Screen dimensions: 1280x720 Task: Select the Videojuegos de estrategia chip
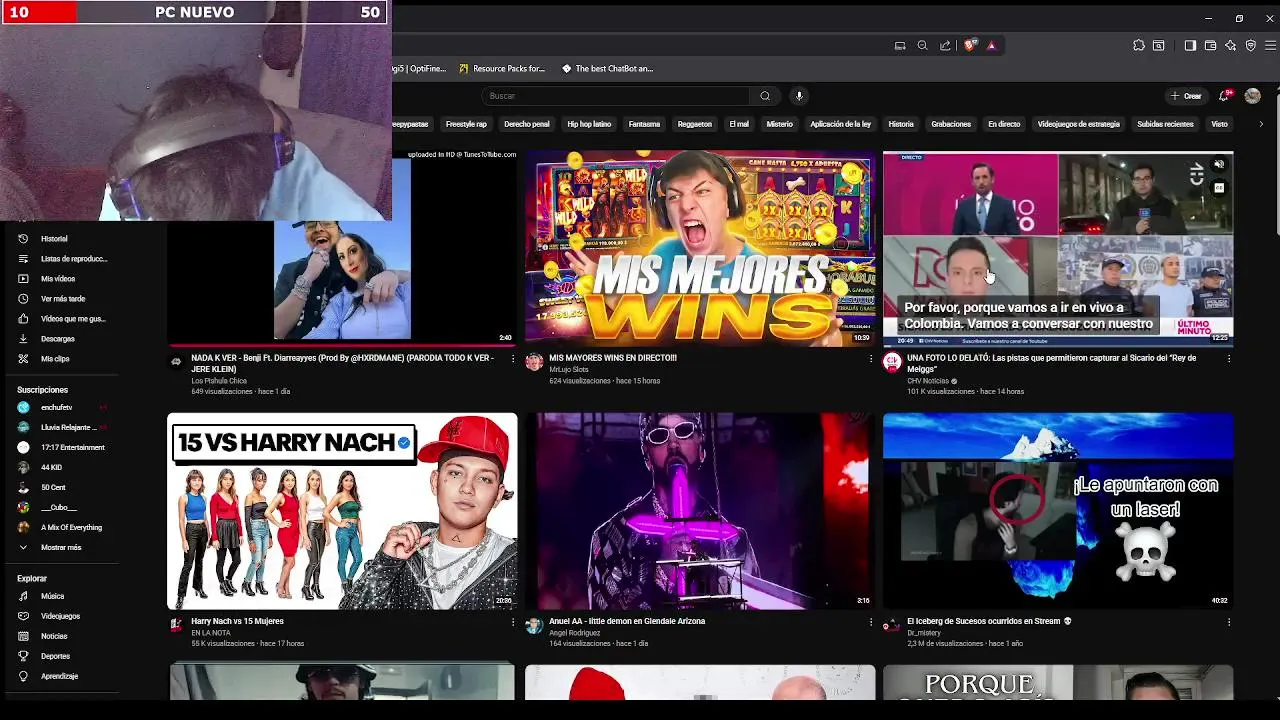point(1078,124)
